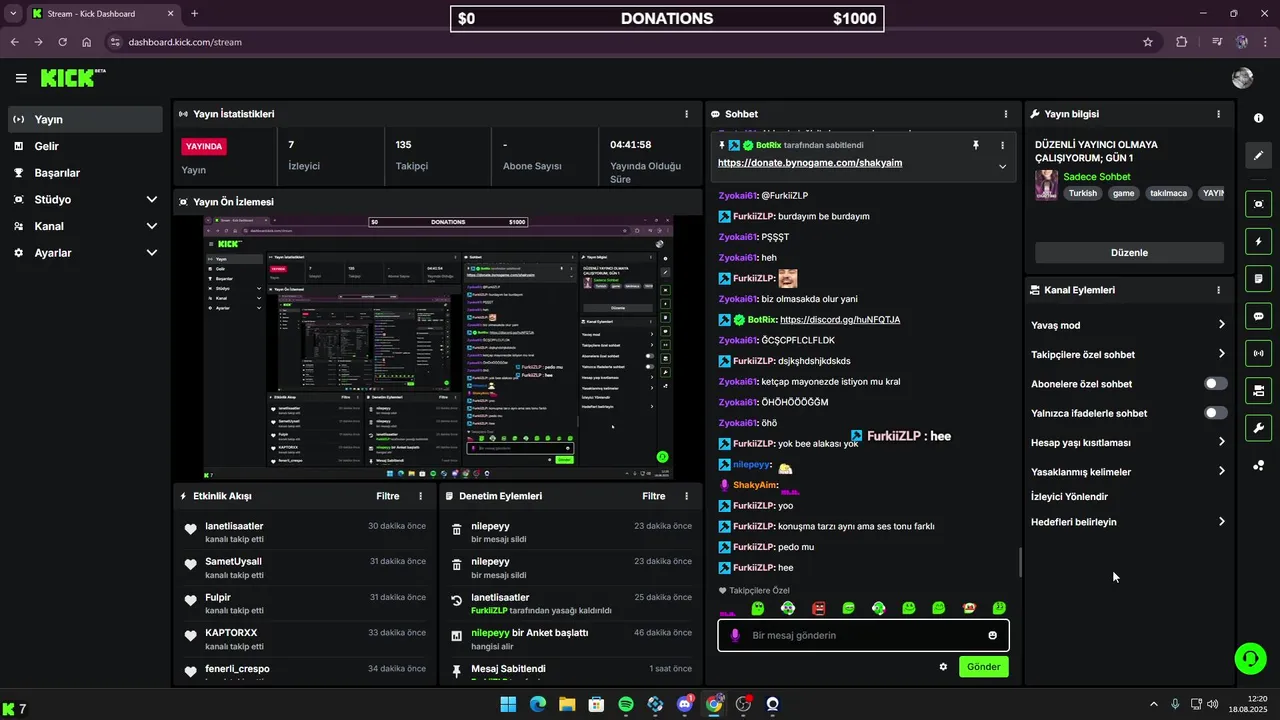Open the discord.gg invite link

click(x=840, y=320)
